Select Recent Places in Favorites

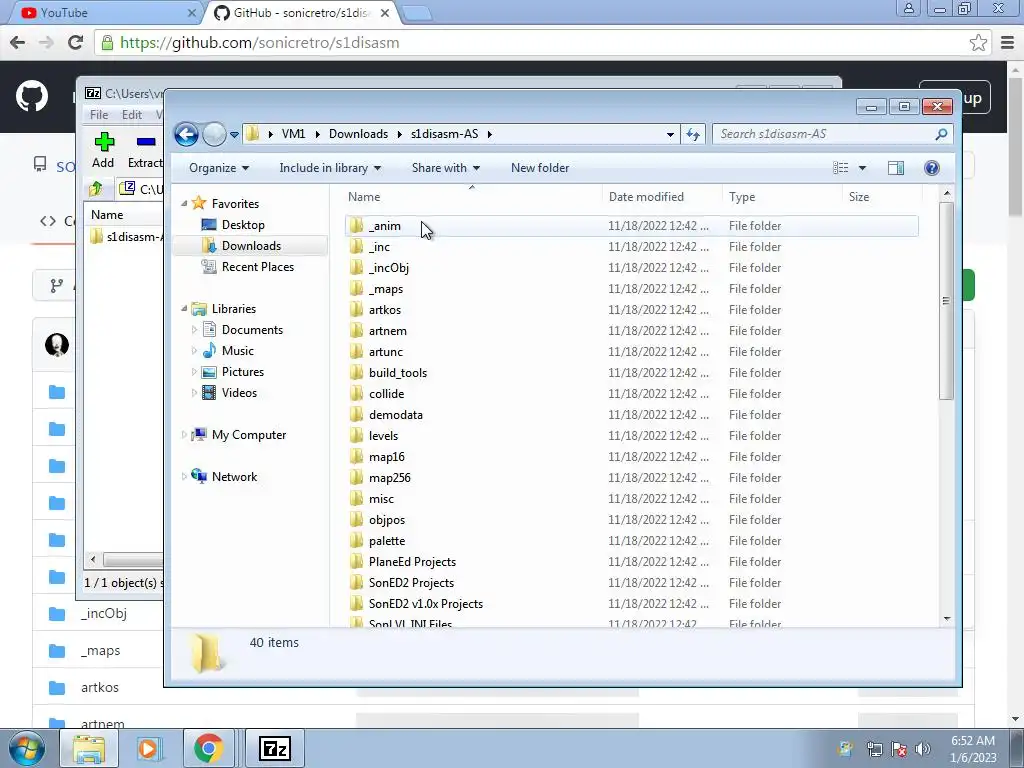(x=257, y=266)
